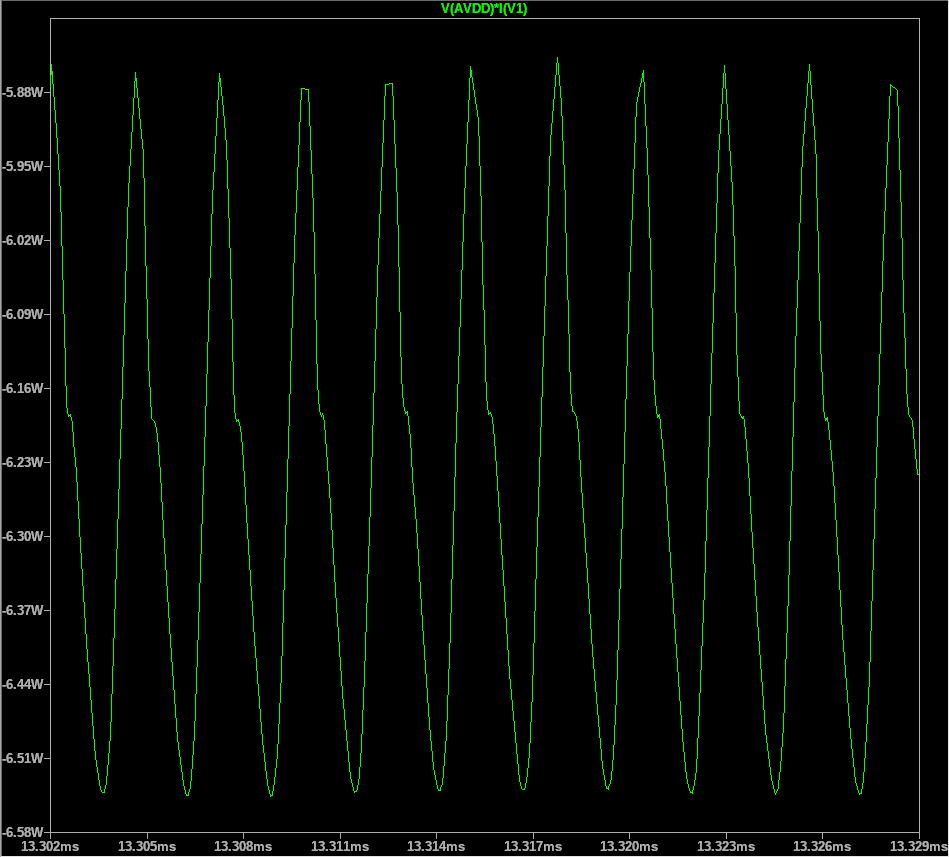Click the 13.329ms time axis label

tap(919, 846)
